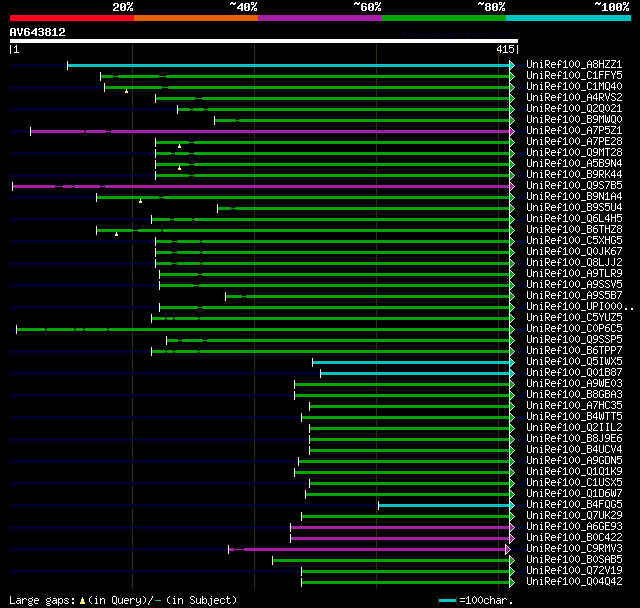Select UniRef100_Q5IWX5 label

(574, 362)
